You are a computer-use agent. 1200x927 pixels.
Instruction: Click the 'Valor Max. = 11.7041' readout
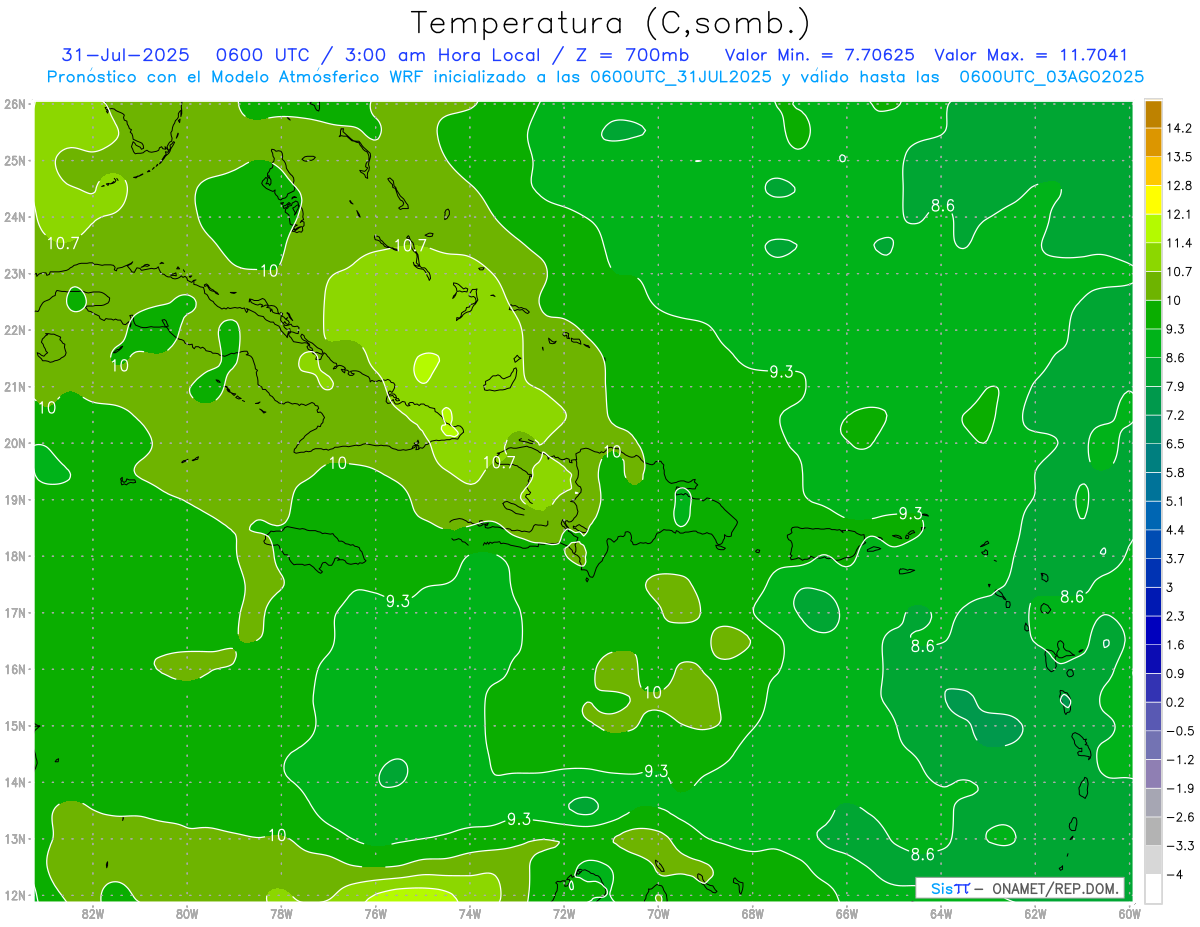coord(1031,55)
